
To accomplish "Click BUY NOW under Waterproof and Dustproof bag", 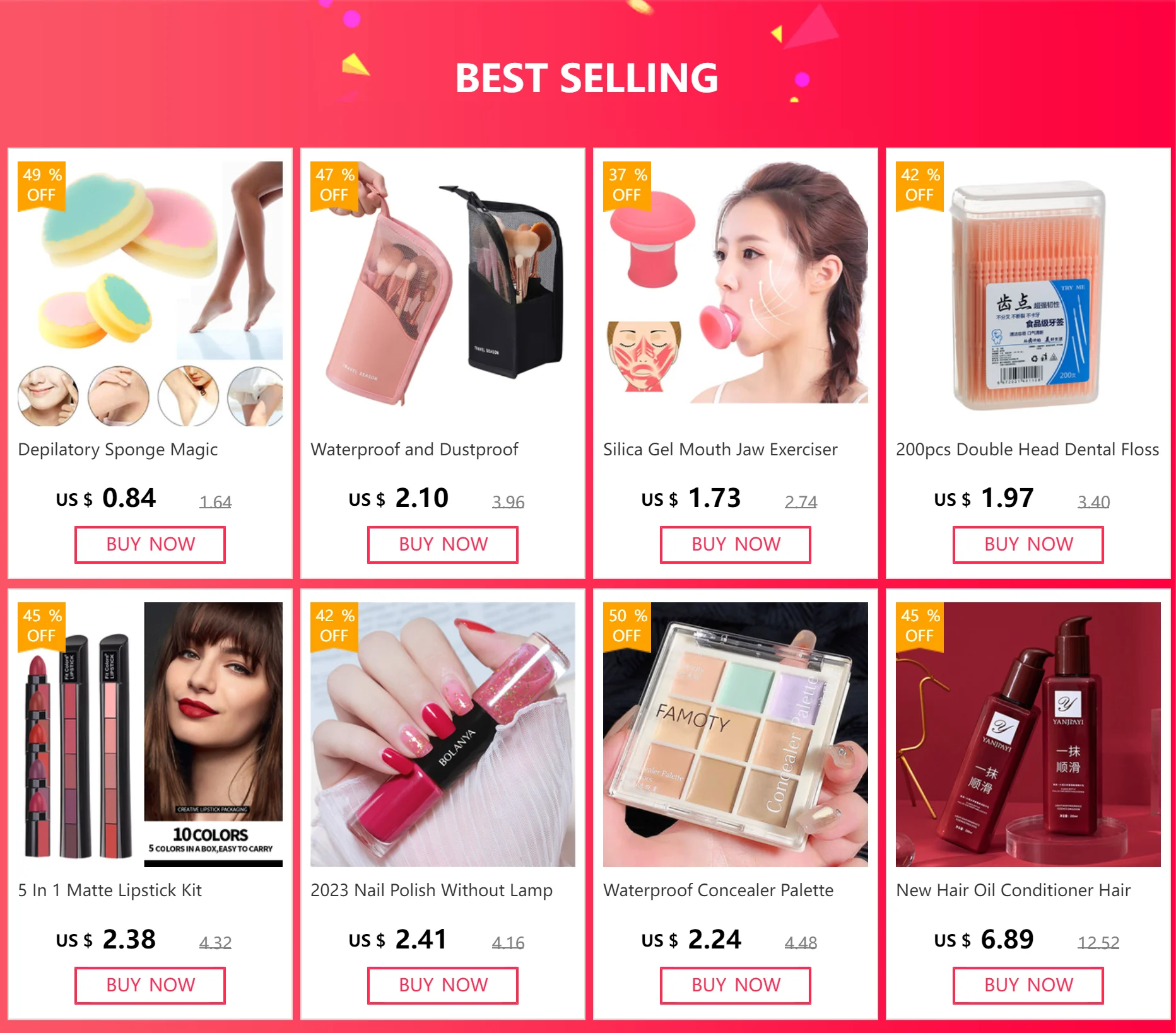I will pos(443,544).
